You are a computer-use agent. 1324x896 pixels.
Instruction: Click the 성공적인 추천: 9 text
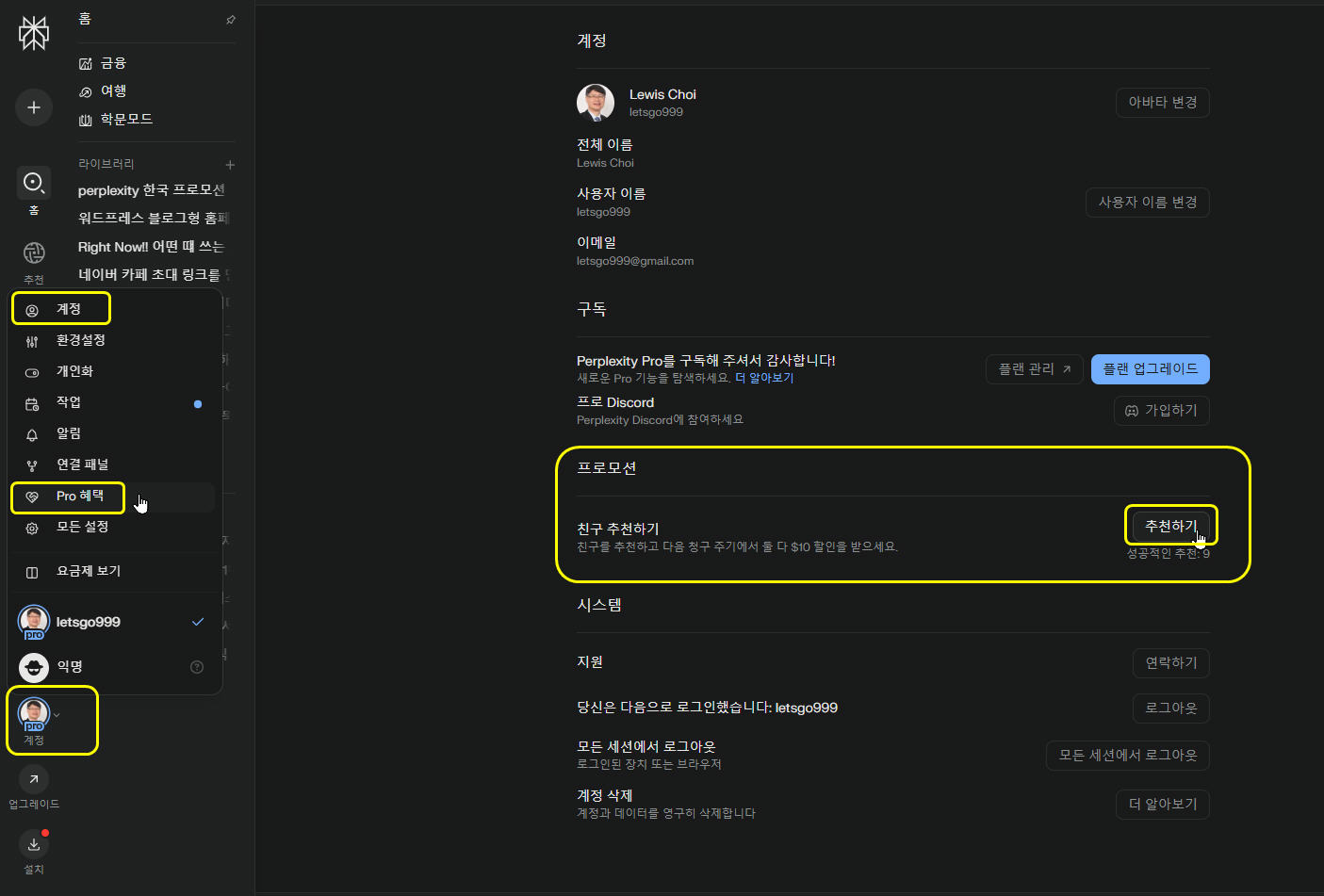tap(1169, 554)
